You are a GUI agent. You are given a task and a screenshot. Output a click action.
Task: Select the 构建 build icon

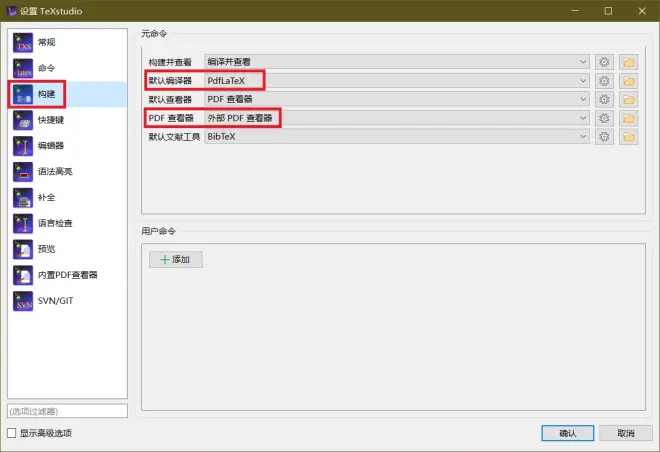[x=23, y=94]
